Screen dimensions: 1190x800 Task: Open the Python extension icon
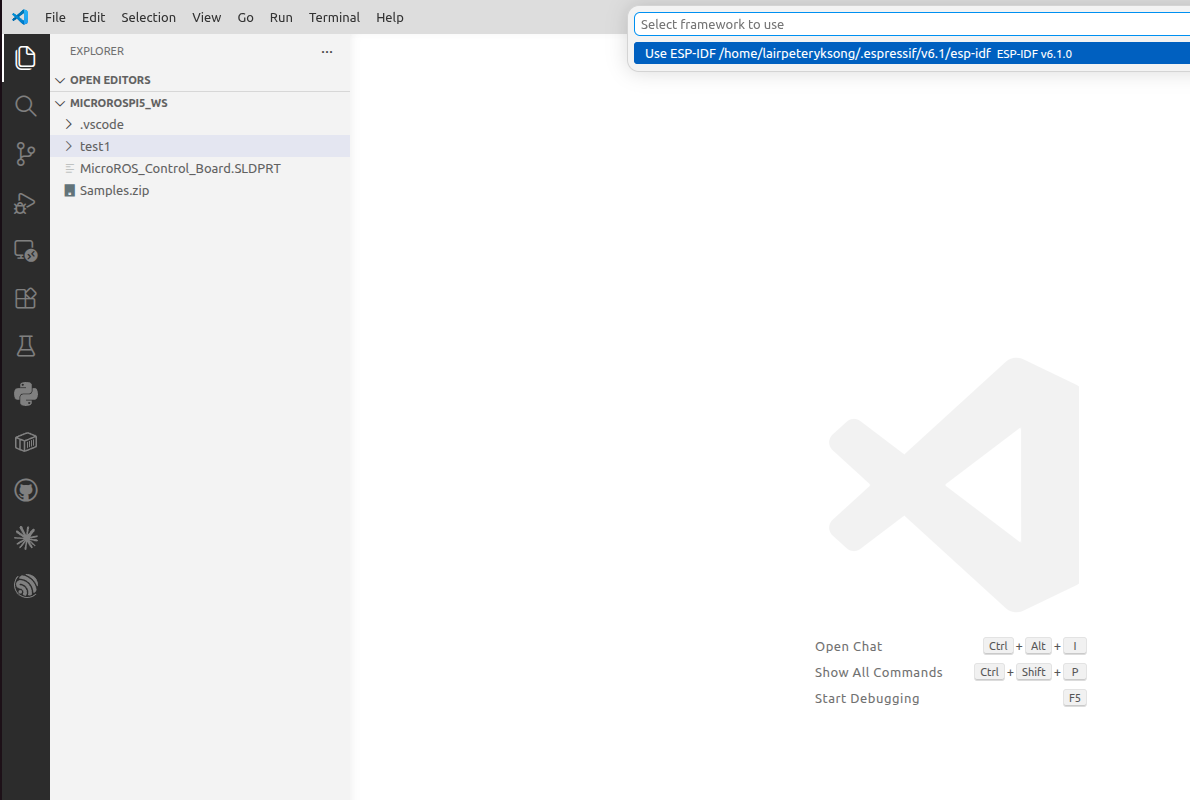click(25, 394)
